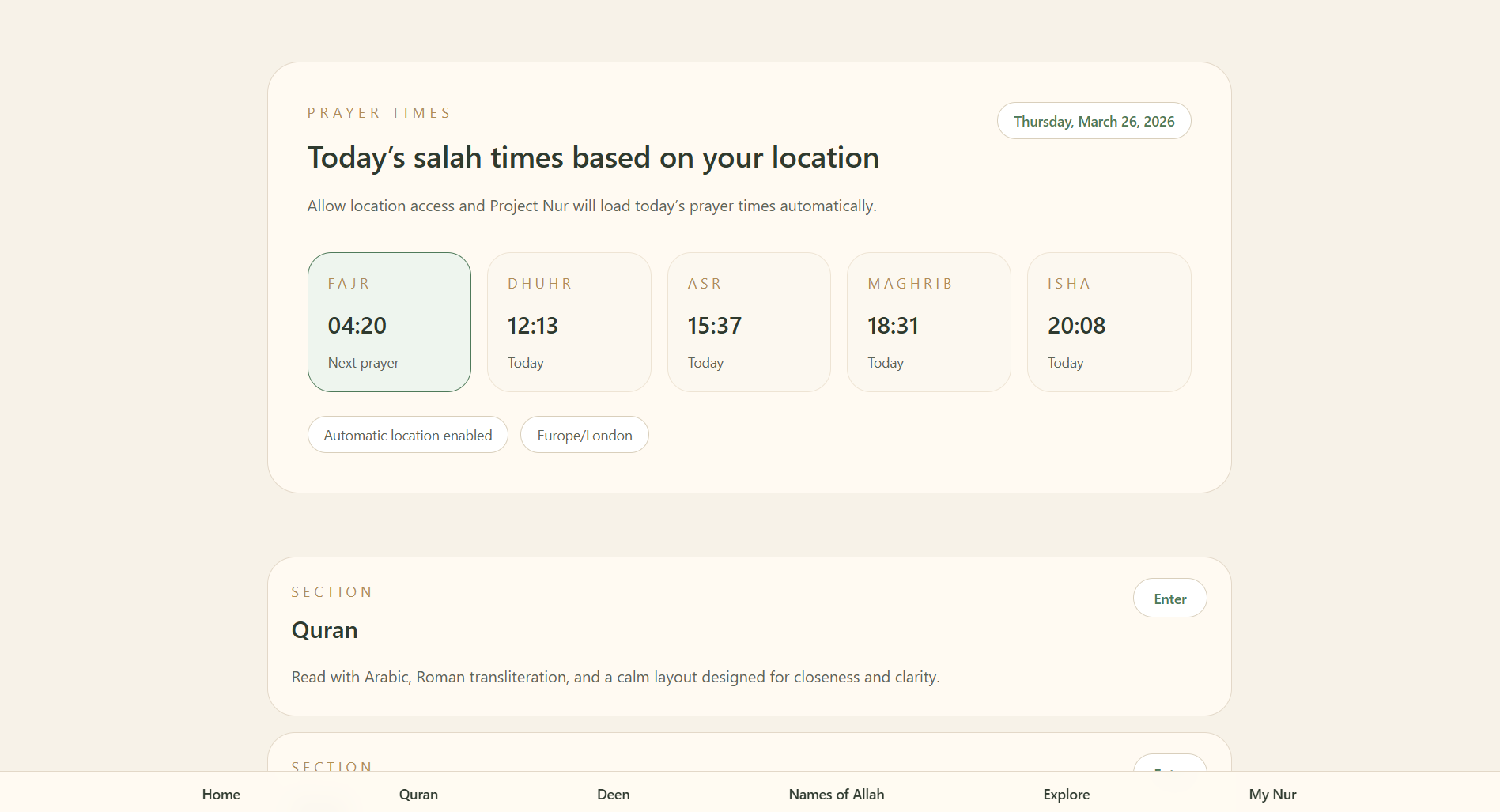Image resolution: width=1500 pixels, height=812 pixels.
Task: Click the Quran section heading
Action: (324, 630)
